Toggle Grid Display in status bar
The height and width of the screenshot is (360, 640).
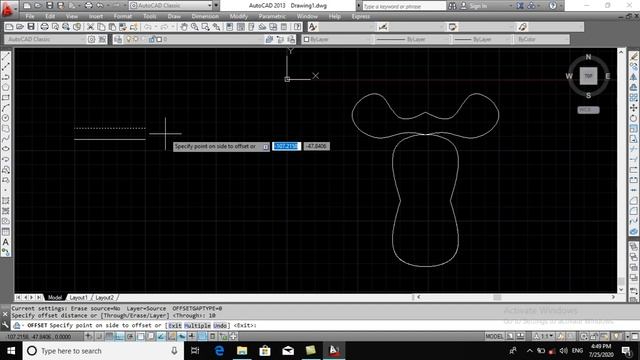pyautogui.click(x=109, y=336)
